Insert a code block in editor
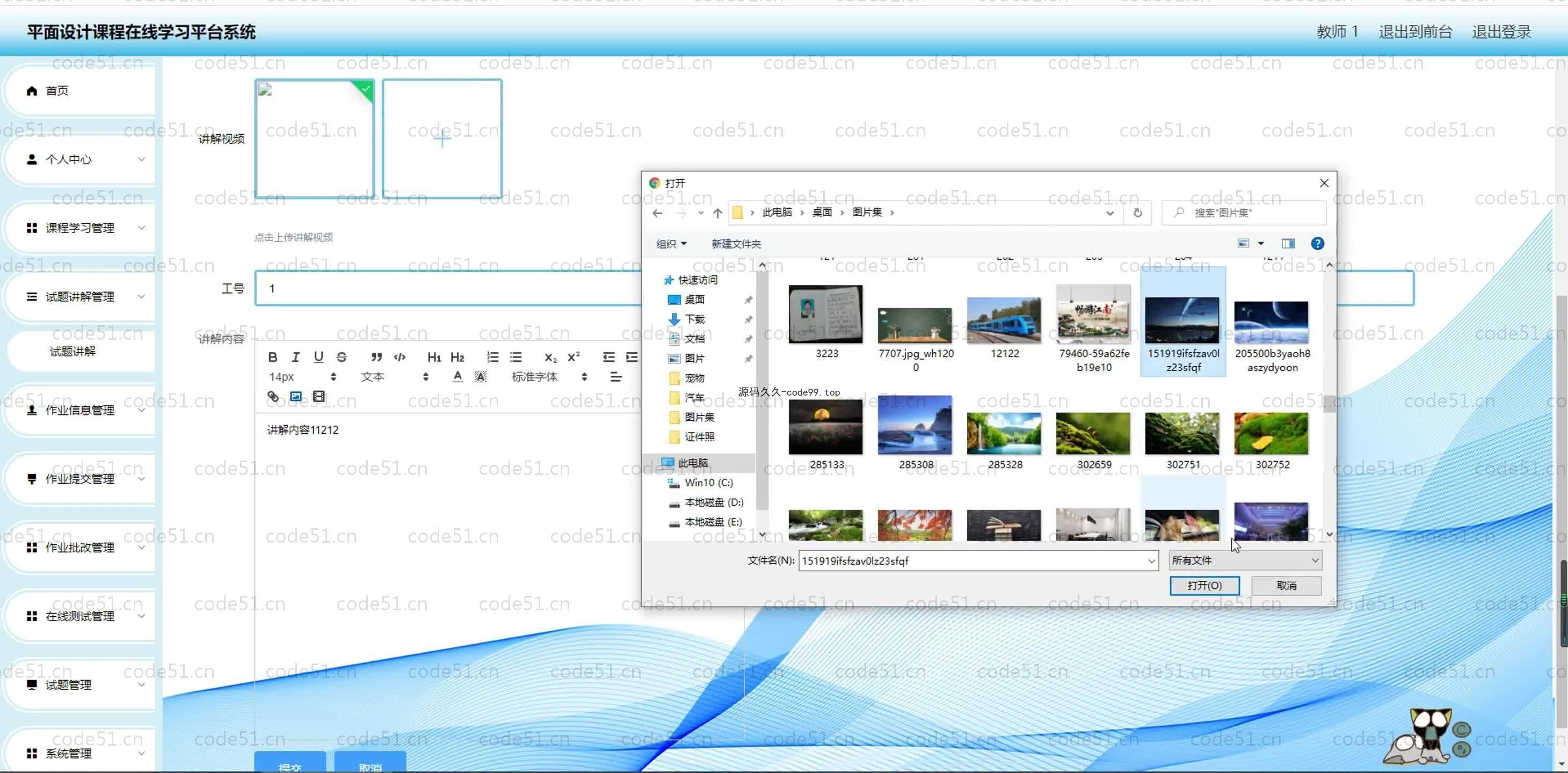This screenshot has height=773, width=1568. click(x=400, y=358)
